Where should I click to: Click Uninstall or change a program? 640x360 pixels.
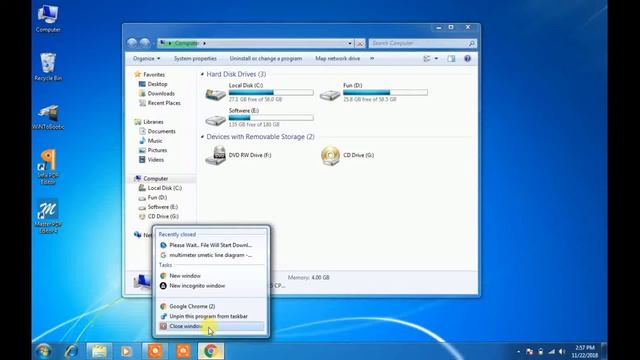point(266,59)
